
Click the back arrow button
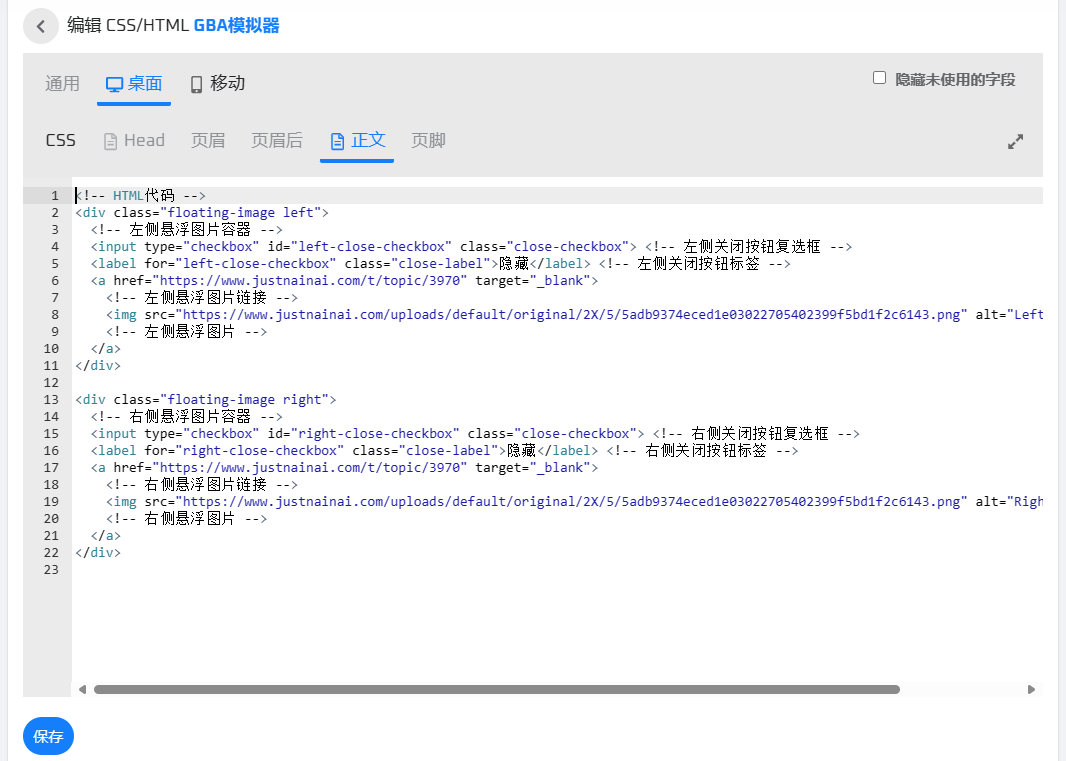pos(40,26)
